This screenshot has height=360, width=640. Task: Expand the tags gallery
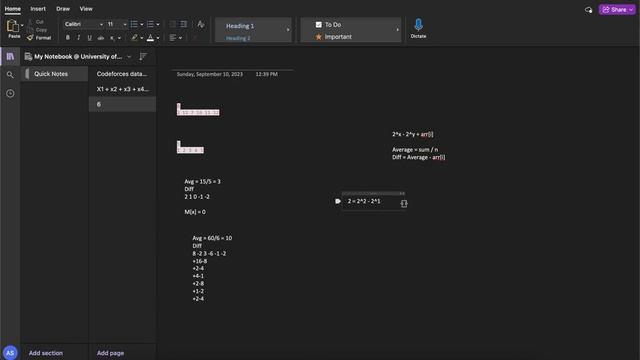397,30
